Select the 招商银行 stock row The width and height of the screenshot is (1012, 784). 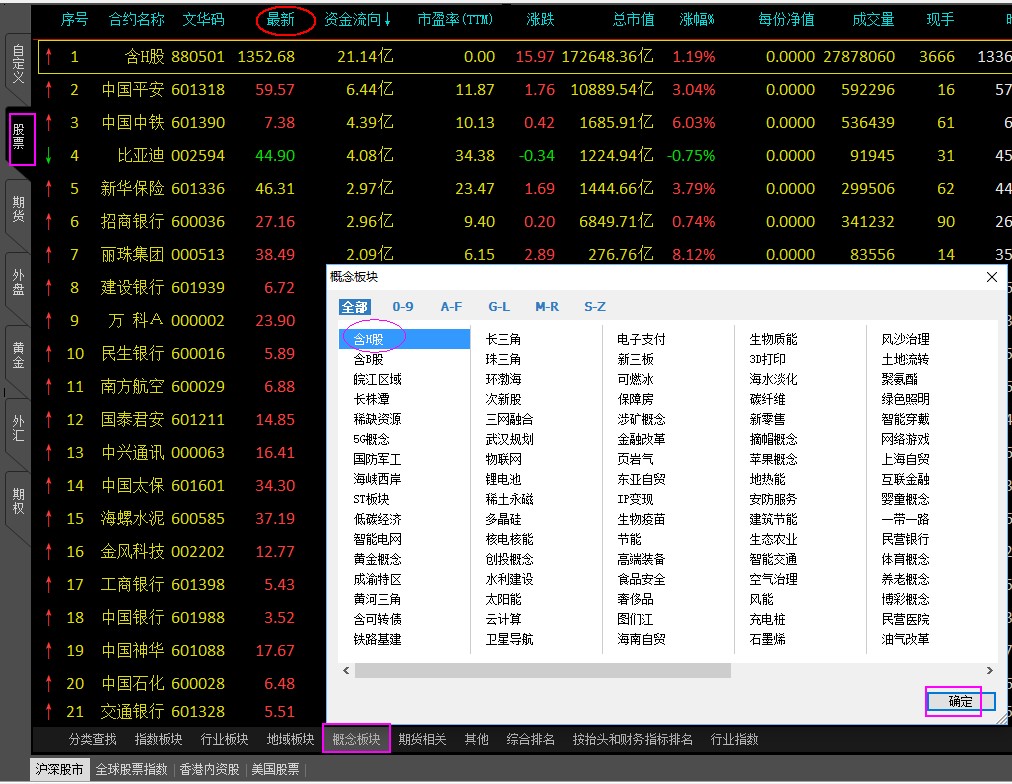click(132, 222)
